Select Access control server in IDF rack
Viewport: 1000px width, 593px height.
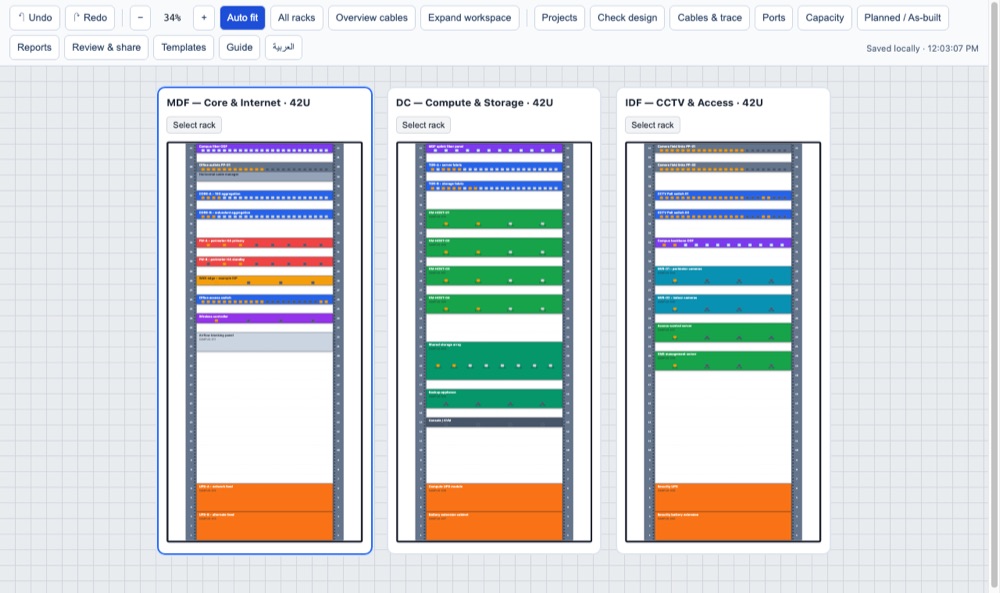(723, 332)
